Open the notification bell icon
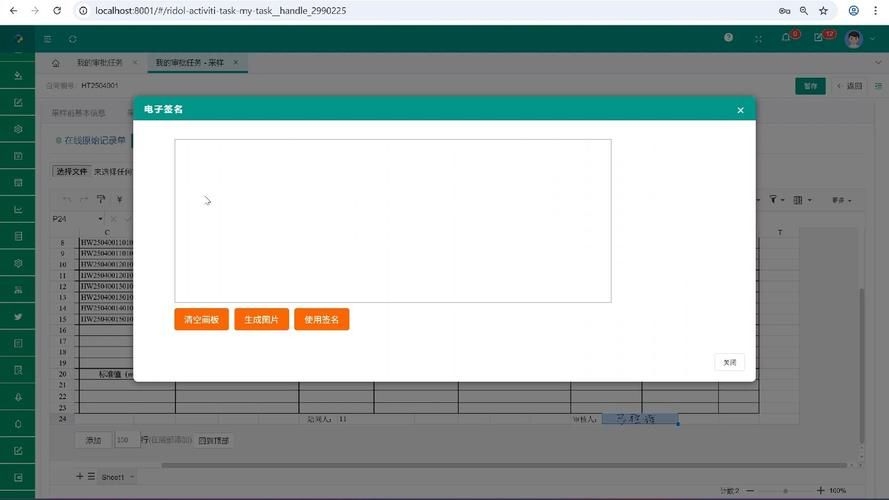This screenshot has height=500, width=889. [x=787, y=39]
